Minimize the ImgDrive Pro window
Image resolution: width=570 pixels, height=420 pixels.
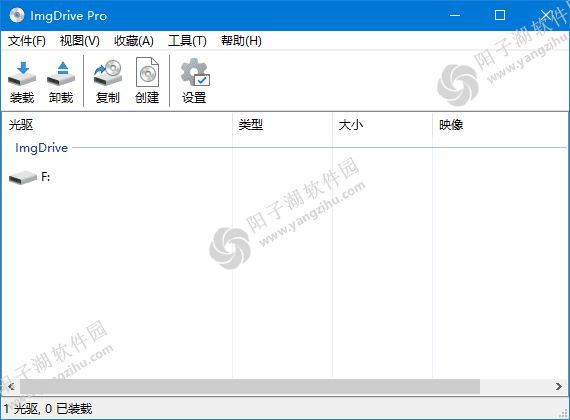[x=455, y=15]
